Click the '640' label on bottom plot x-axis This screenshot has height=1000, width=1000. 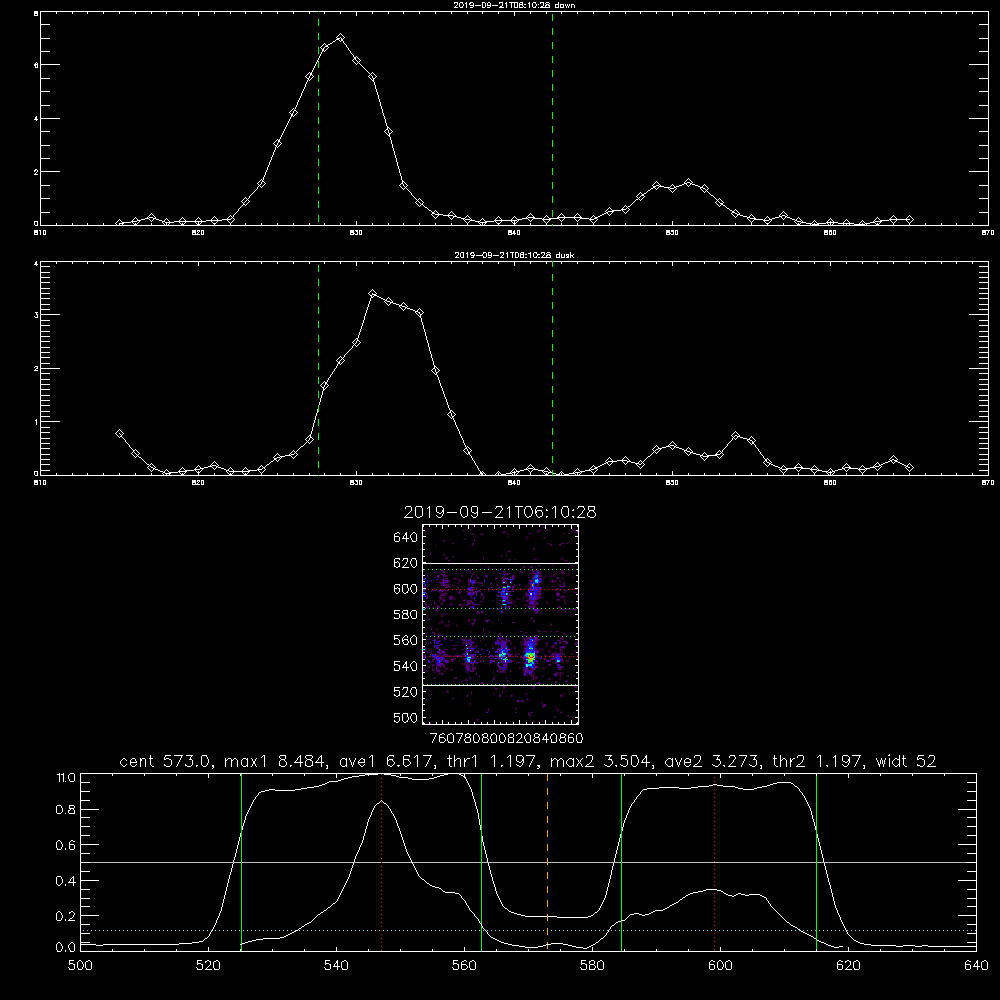(976, 966)
